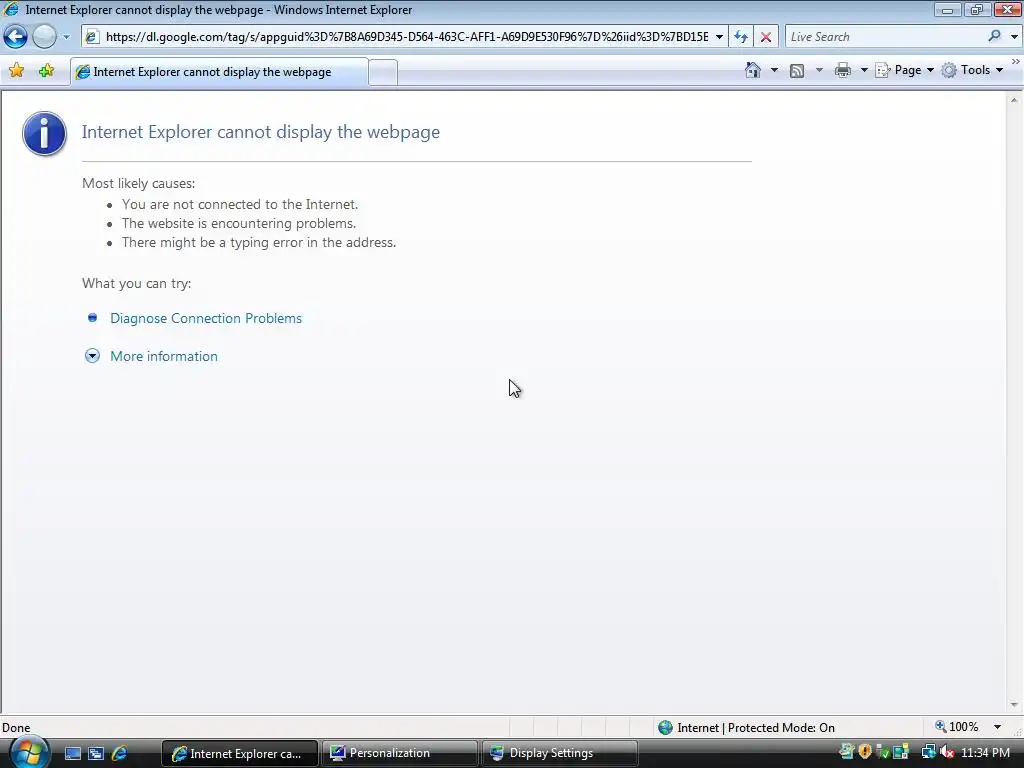1024x768 pixels.
Task: Click the muted volume tray icon
Action: pos(947,753)
